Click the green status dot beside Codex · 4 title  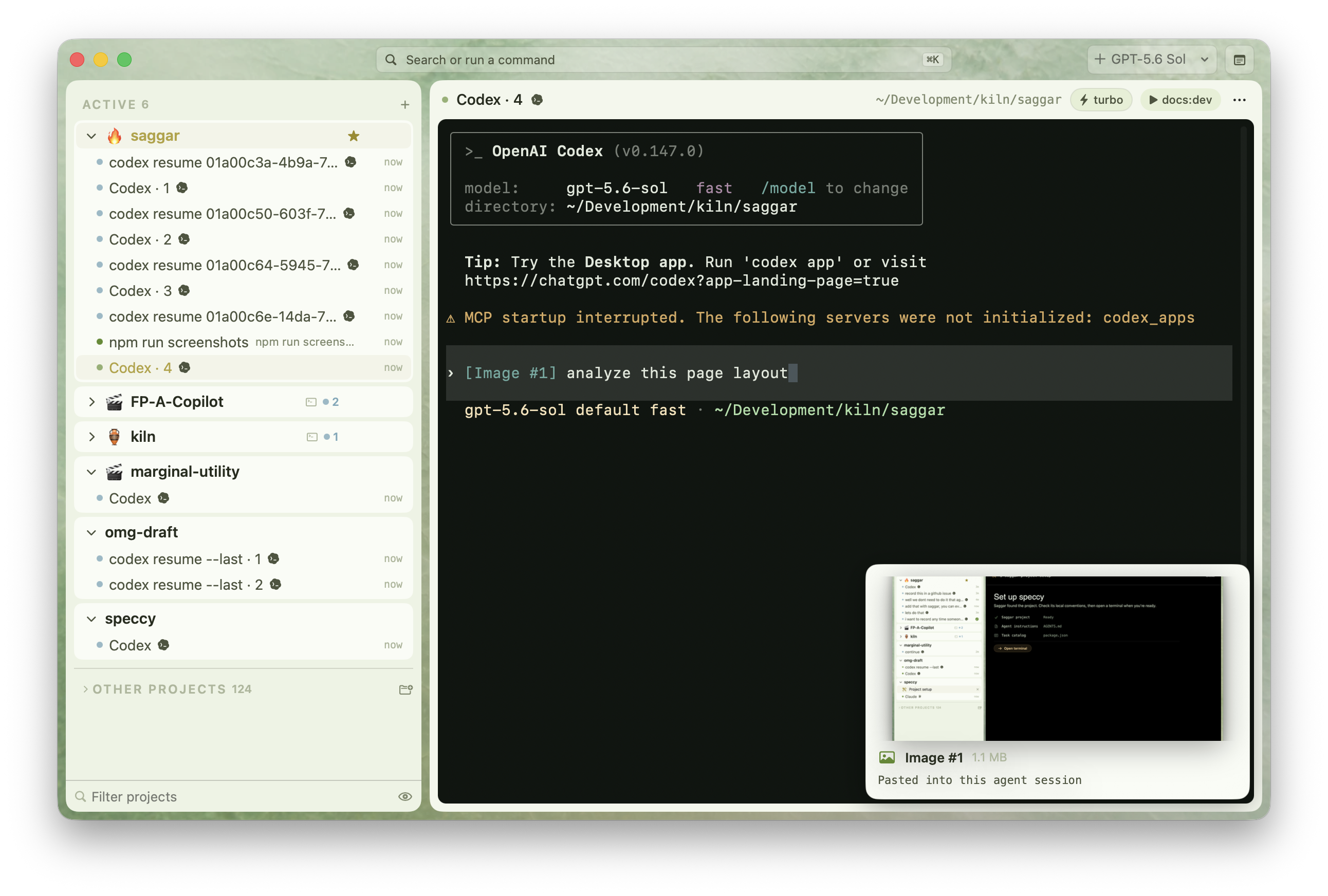(x=445, y=100)
